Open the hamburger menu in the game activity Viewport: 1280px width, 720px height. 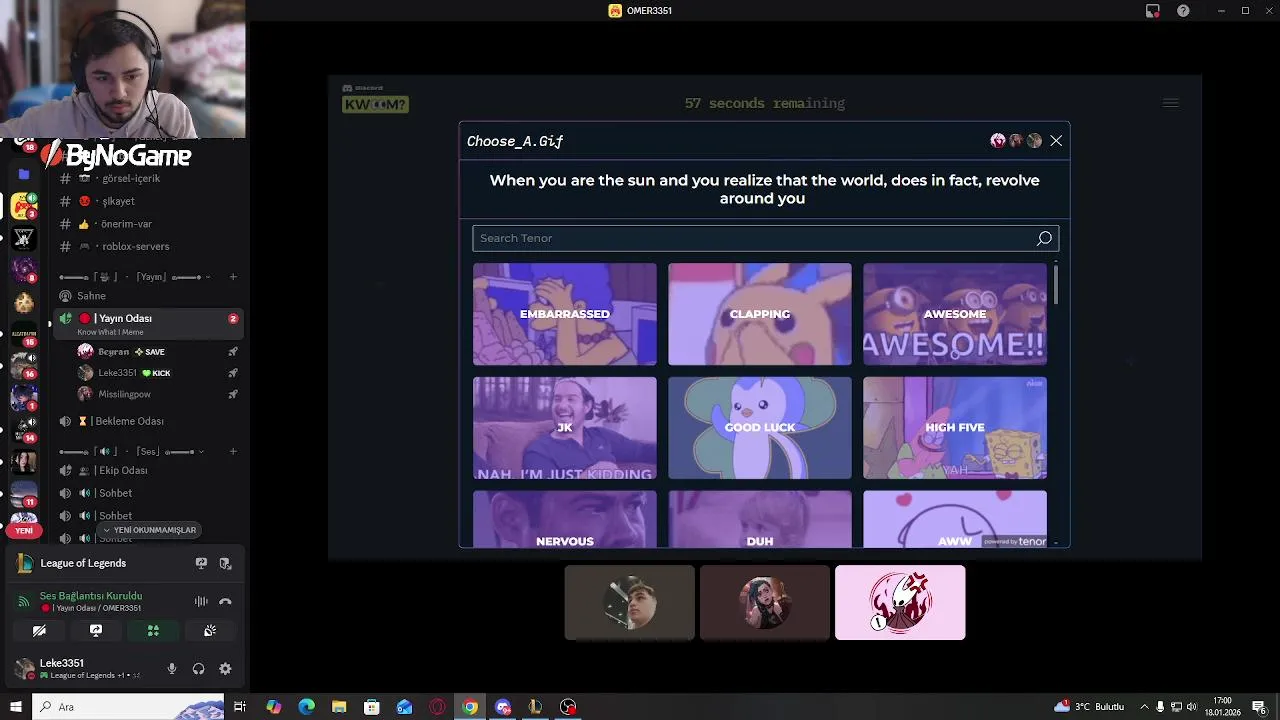(x=1170, y=103)
